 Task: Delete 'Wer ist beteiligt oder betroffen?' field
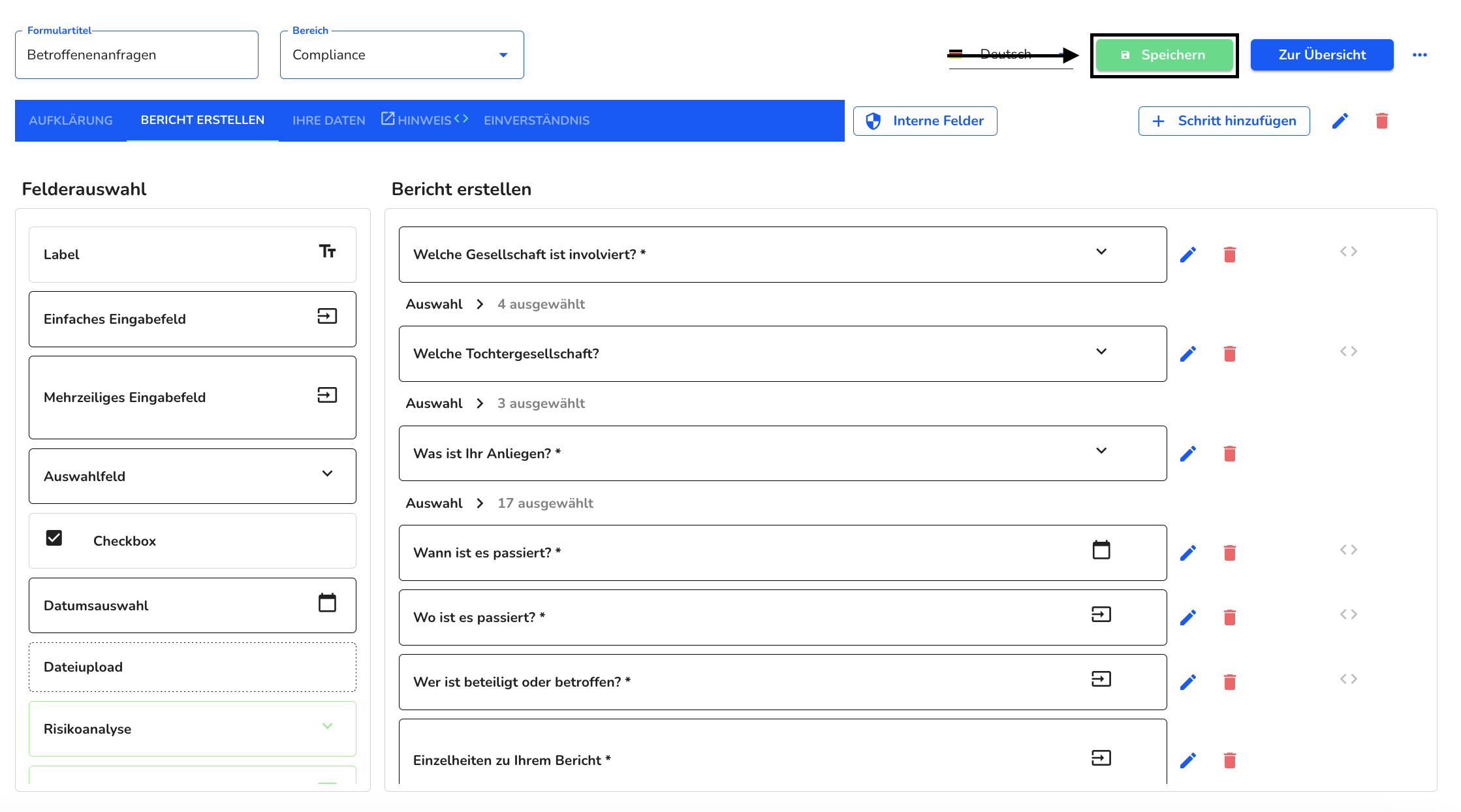[1230, 682]
